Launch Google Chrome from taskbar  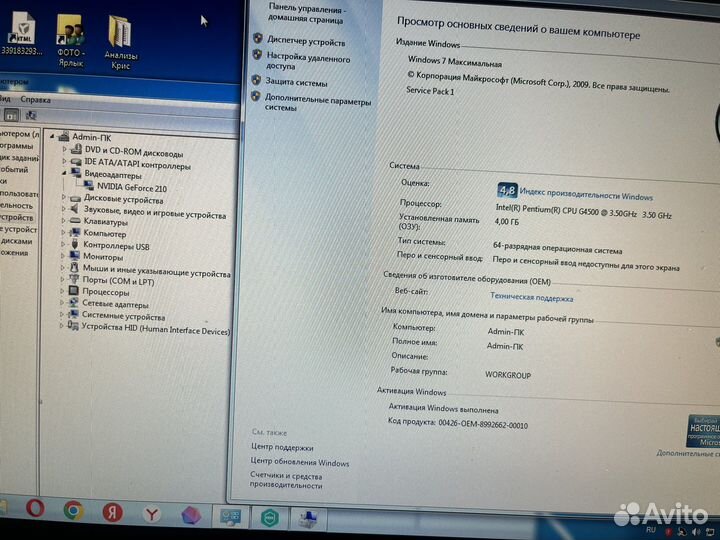tap(73, 510)
